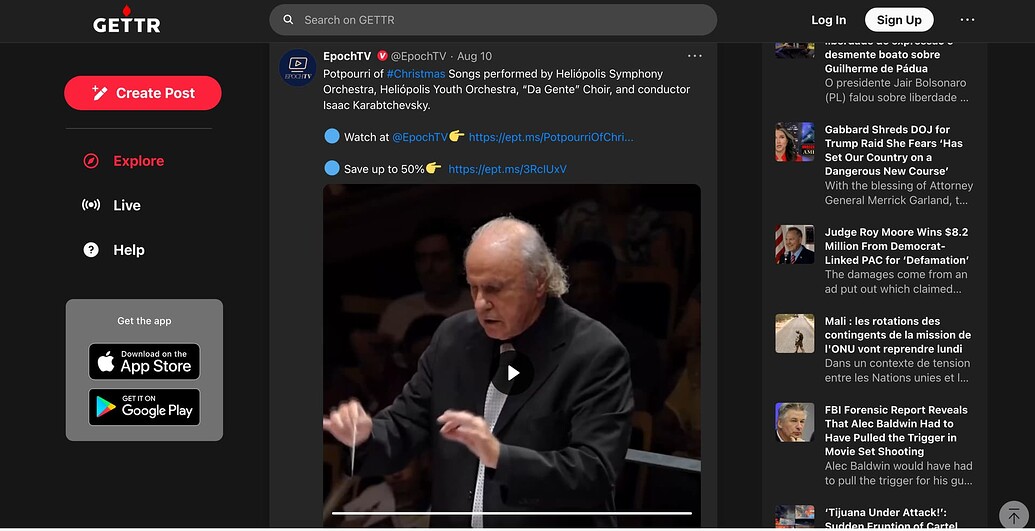Open the Explore page
This screenshot has width=1035, height=531.
pyautogui.click(x=138, y=161)
